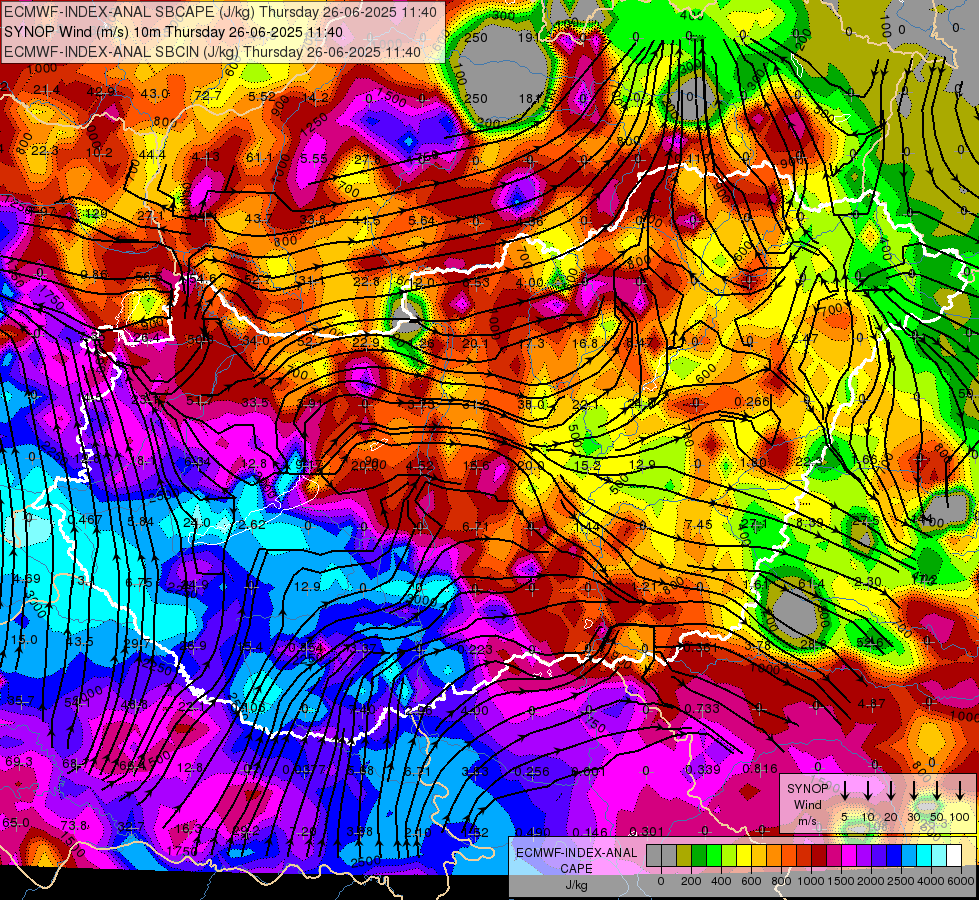Image resolution: width=979 pixels, height=900 pixels.
Task: Click the 0.266 CIN value on map
Action: pyautogui.click(x=752, y=401)
